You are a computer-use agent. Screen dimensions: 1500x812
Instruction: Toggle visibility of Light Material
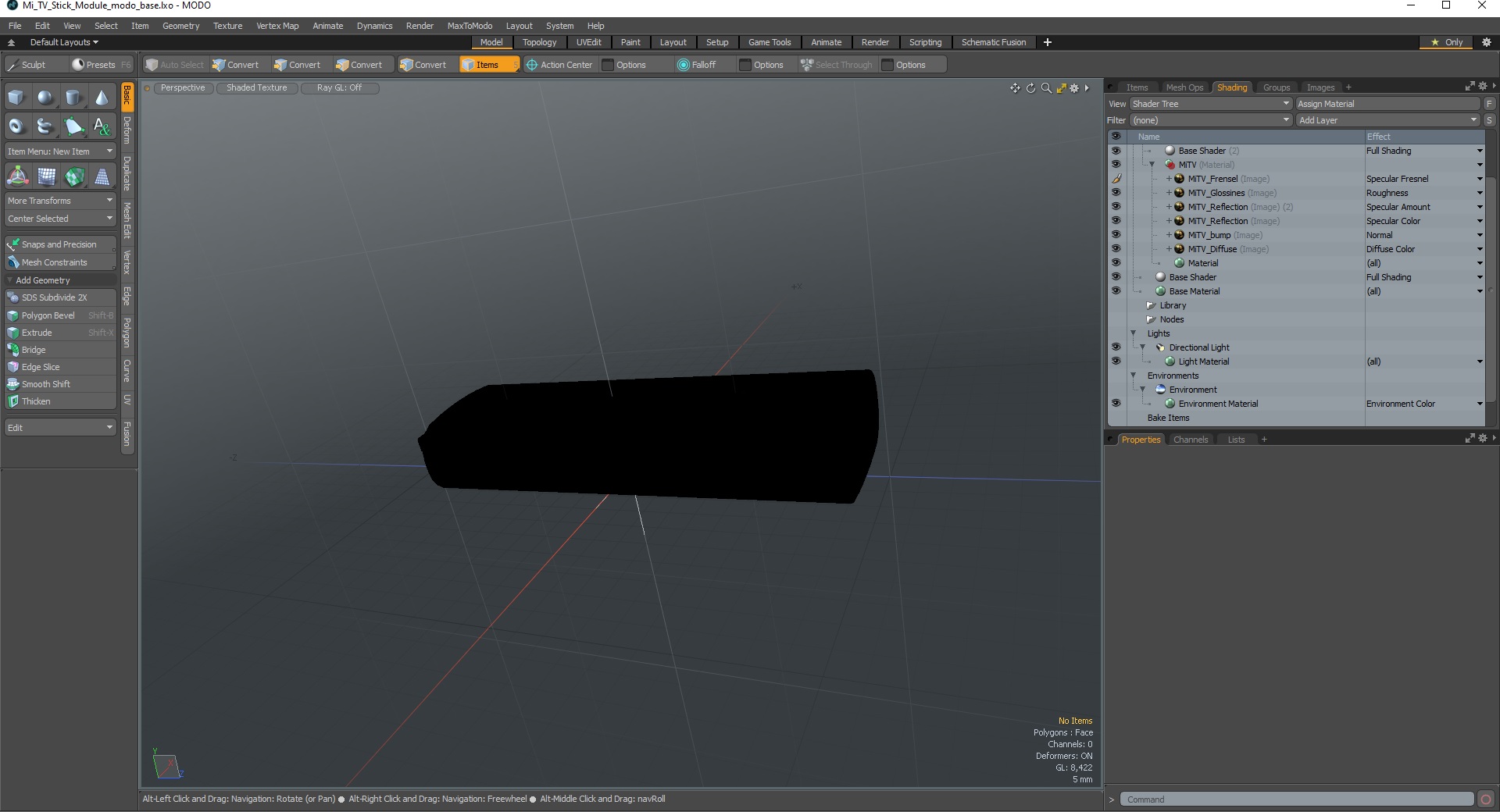pos(1116,361)
